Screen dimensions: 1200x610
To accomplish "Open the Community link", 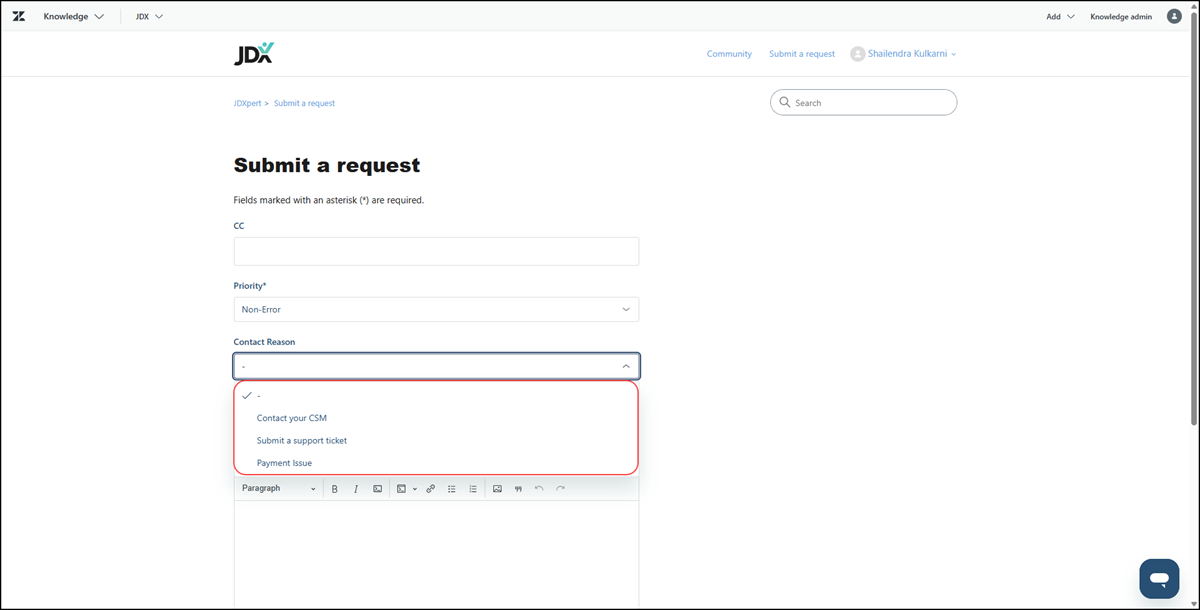I will [729, 54].
